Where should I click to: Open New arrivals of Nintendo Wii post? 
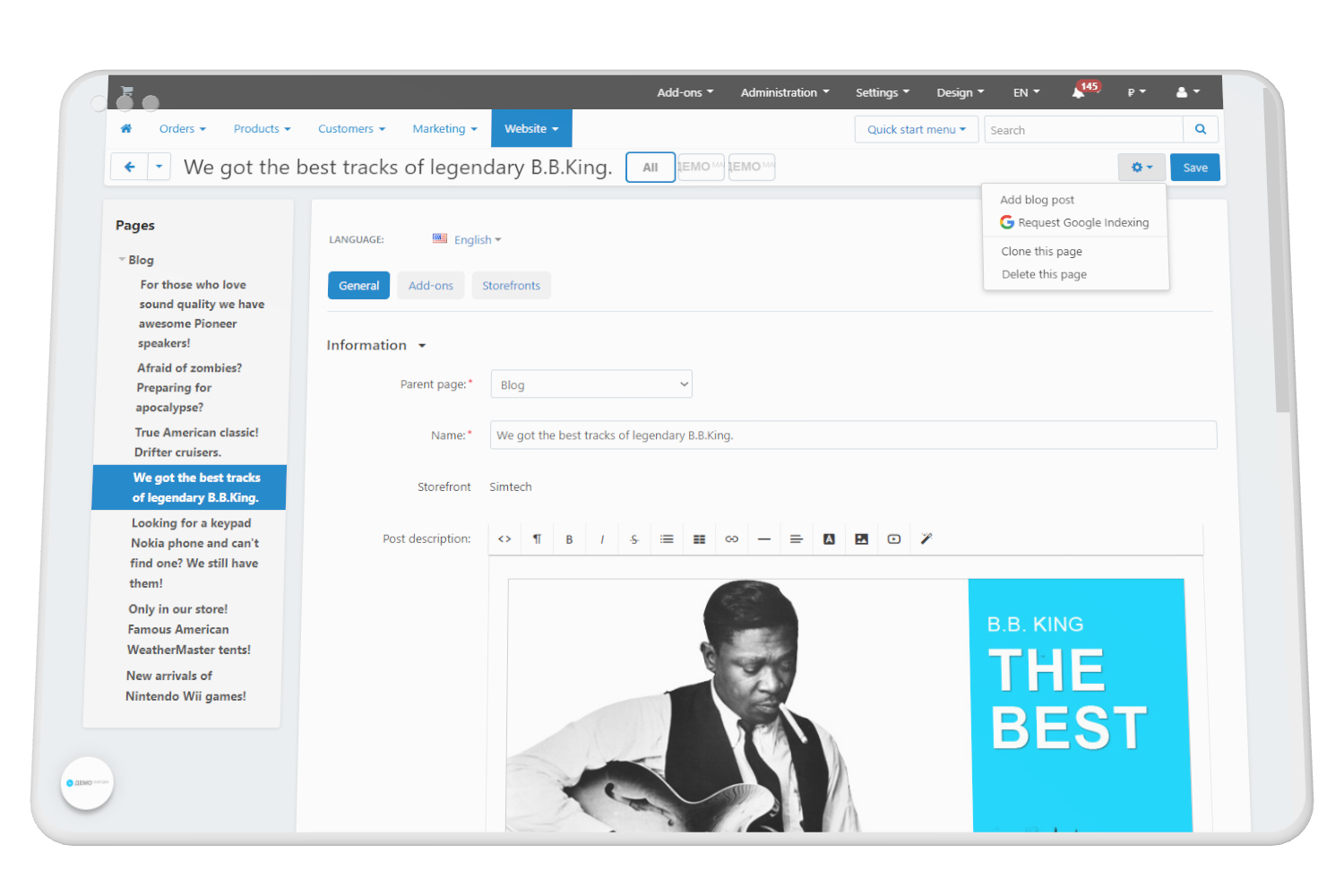coord(185,685)
